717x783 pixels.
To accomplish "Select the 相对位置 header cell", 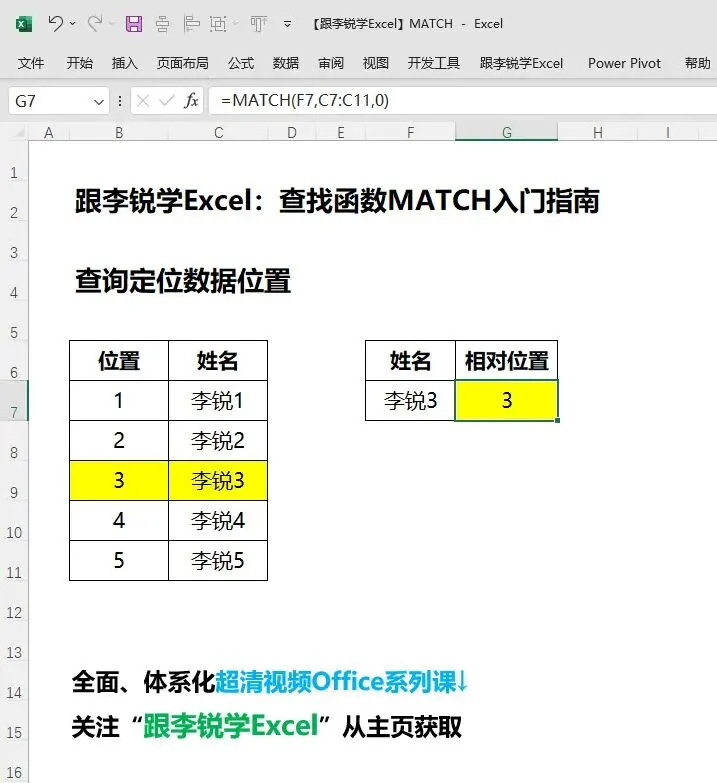I will pyautogui.click(x=506, y=361).
